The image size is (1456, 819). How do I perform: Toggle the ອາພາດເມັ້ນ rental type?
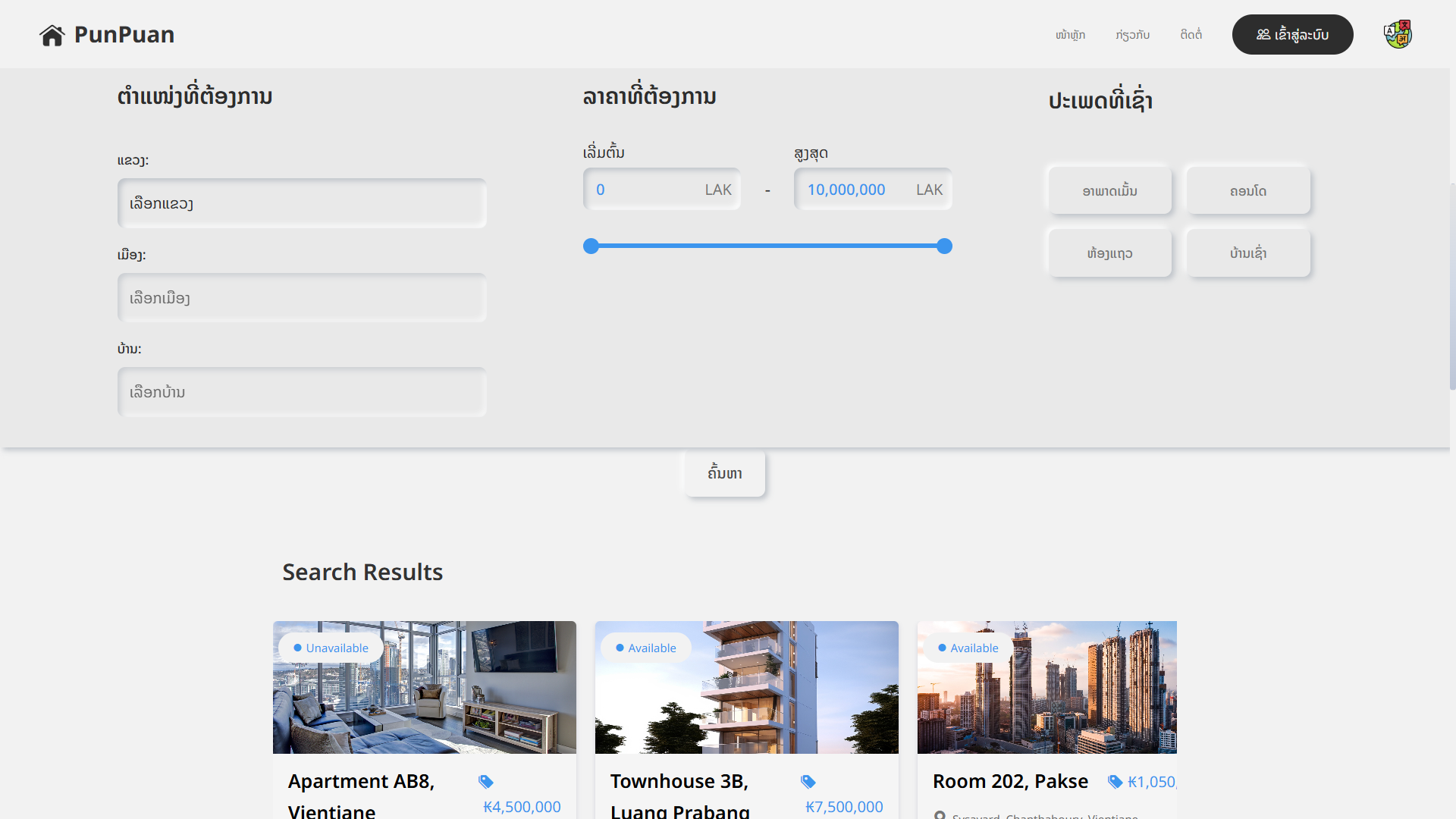point(1109,191)
